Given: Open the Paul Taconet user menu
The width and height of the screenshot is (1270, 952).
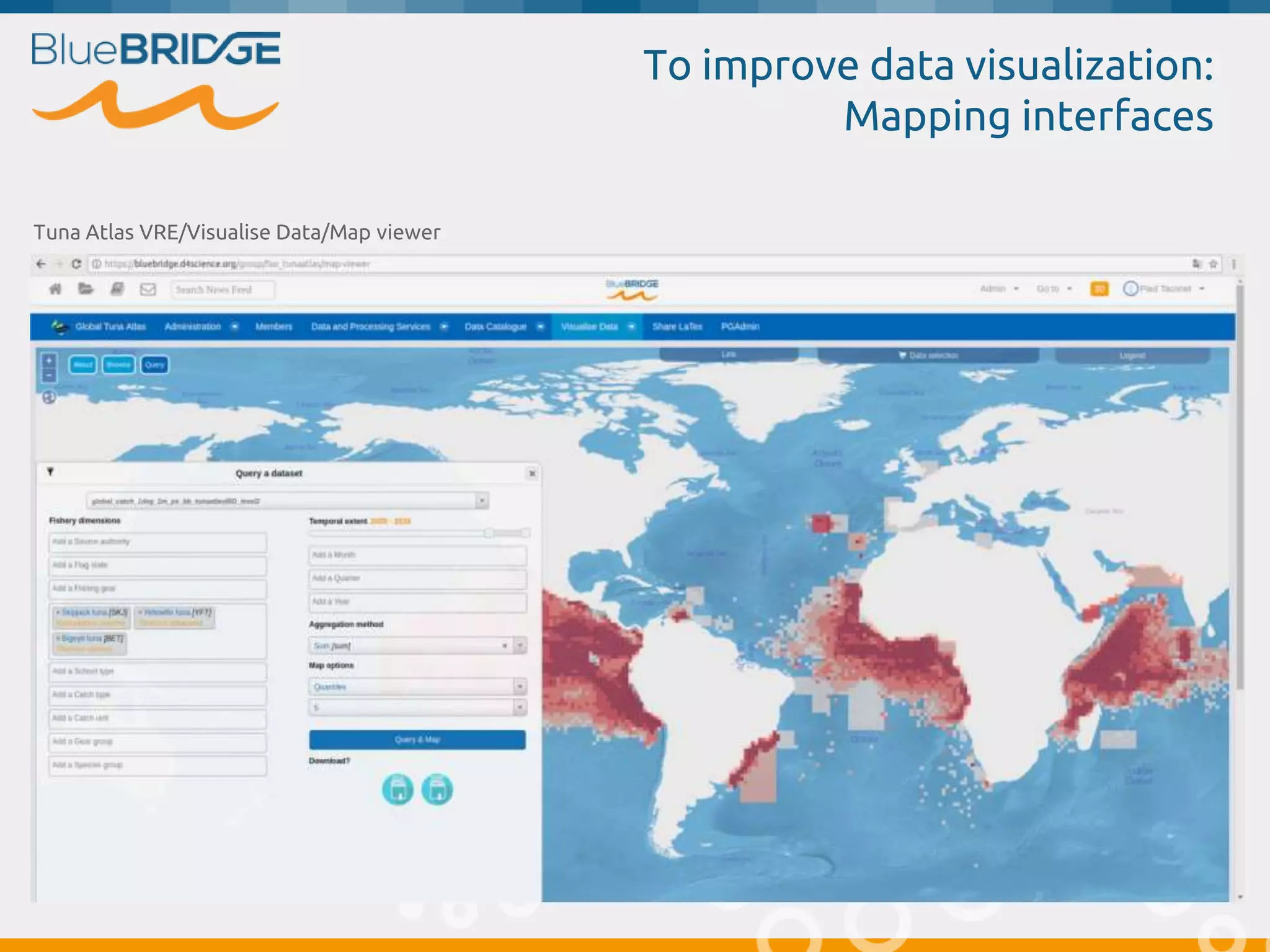Looking at the screenshot, I should click(x=1165, y=289).
